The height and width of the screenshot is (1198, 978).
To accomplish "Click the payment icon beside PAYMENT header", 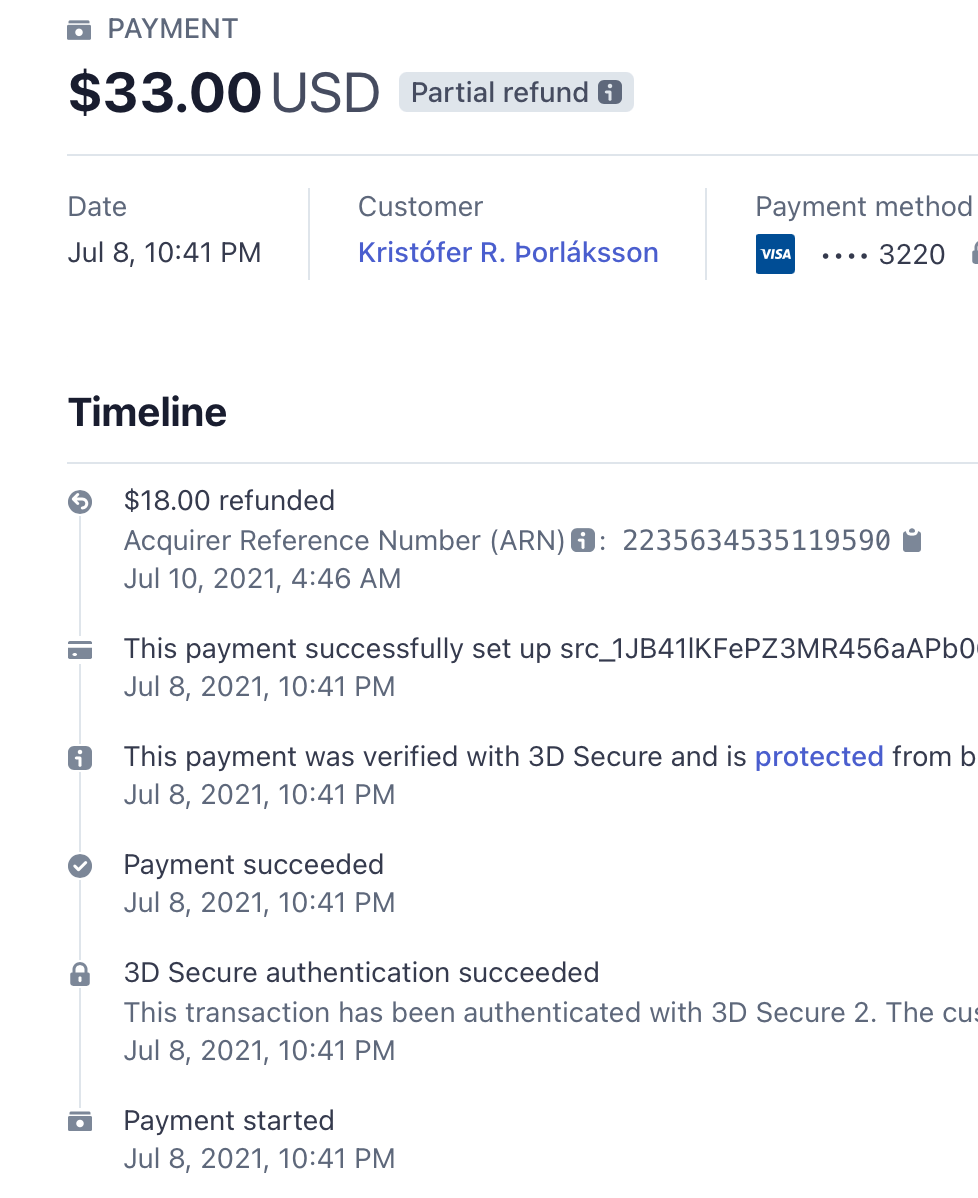I will coord(79,30).
